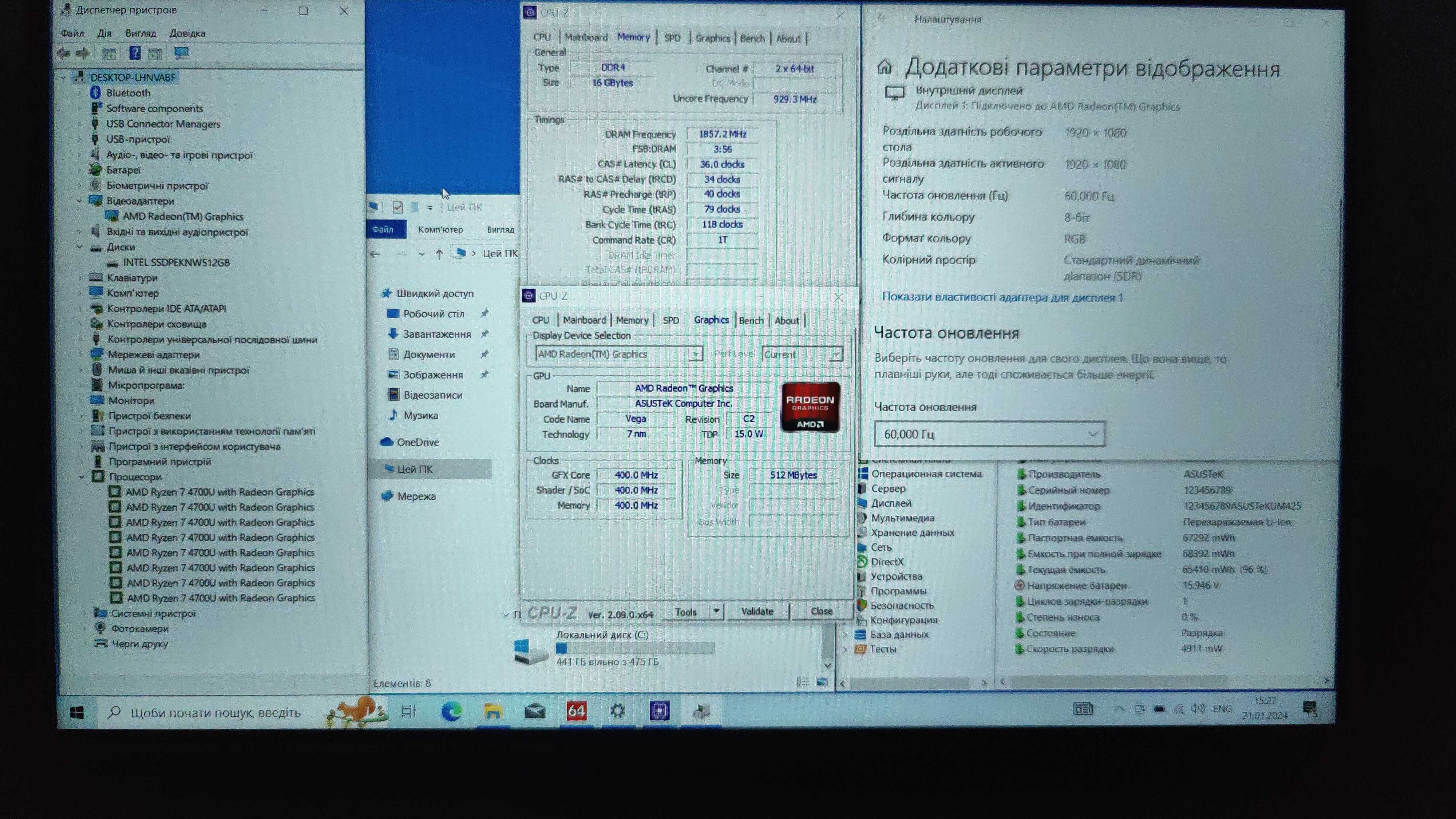Open OneDrive in Explorer sidebar
The image size is (1456, 819).
418,442
